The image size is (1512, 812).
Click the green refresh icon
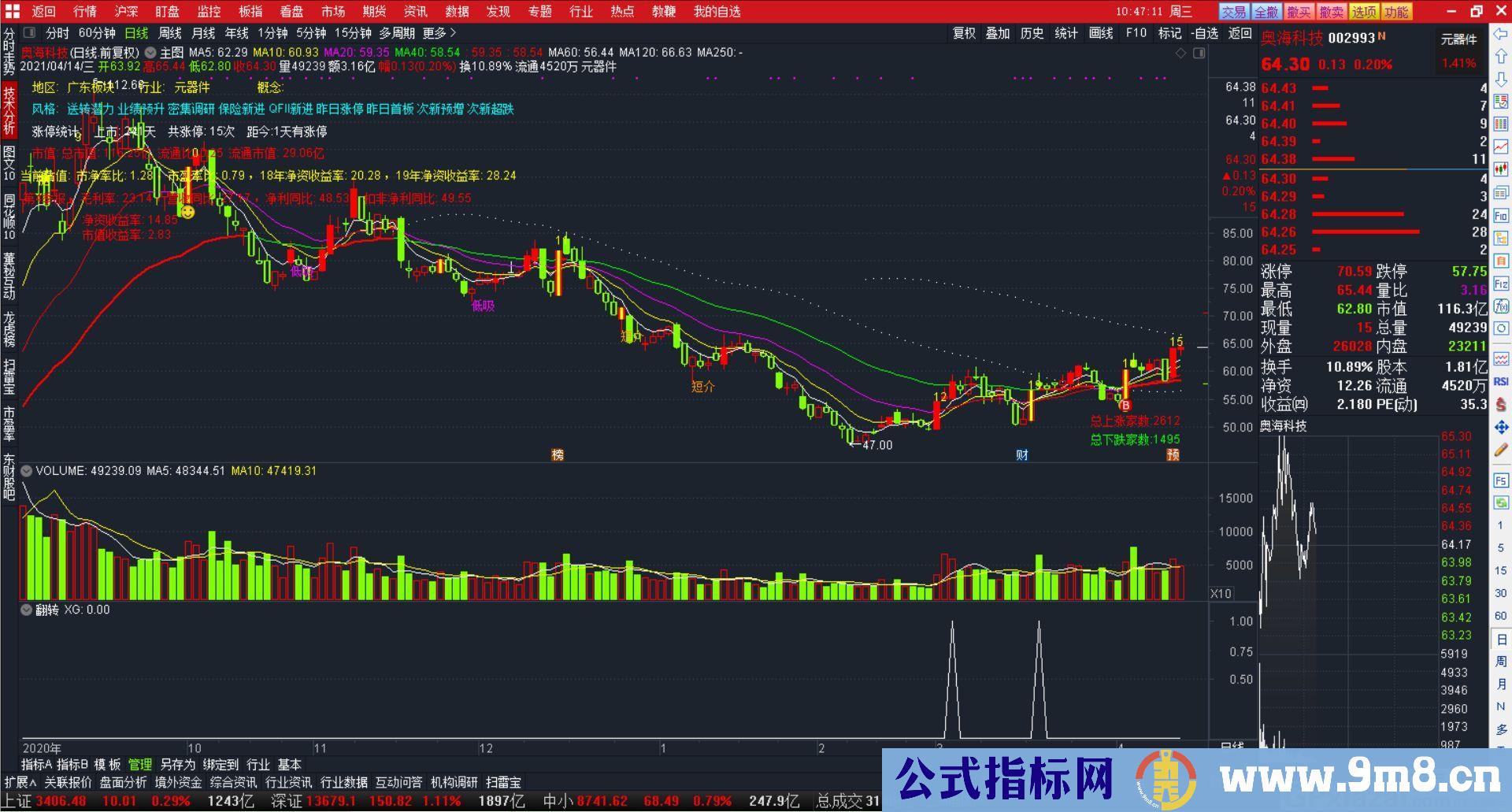click(x=1500, y=502)
